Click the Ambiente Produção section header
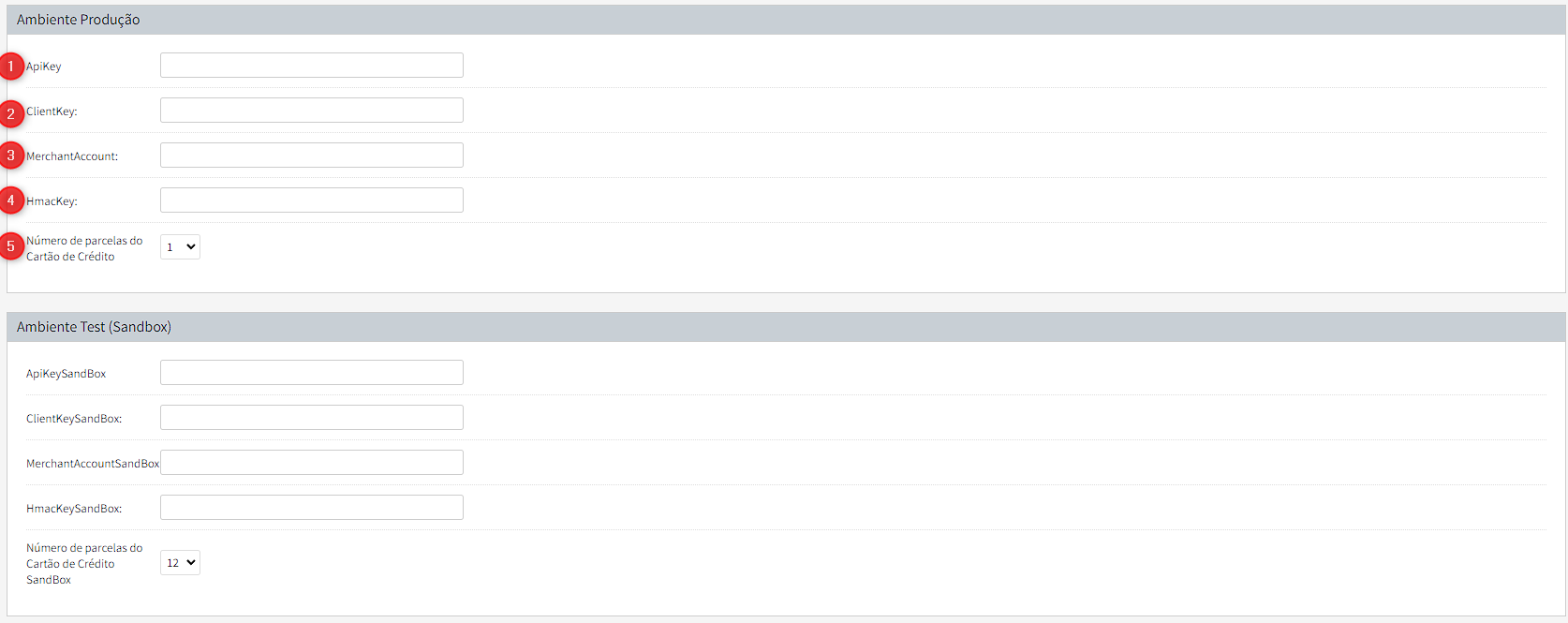1568x623 pixels. click(79, 20)
